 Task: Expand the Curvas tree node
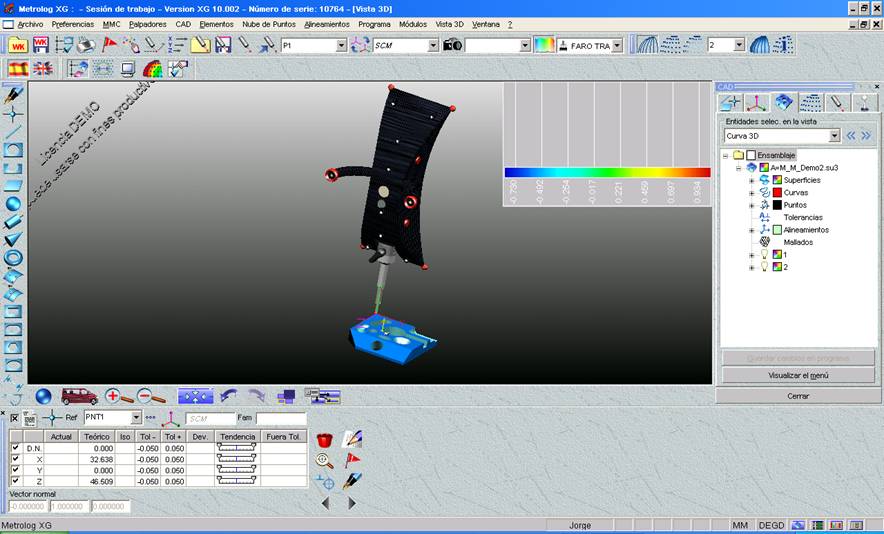pyautogui.click(x=752, y=193)
